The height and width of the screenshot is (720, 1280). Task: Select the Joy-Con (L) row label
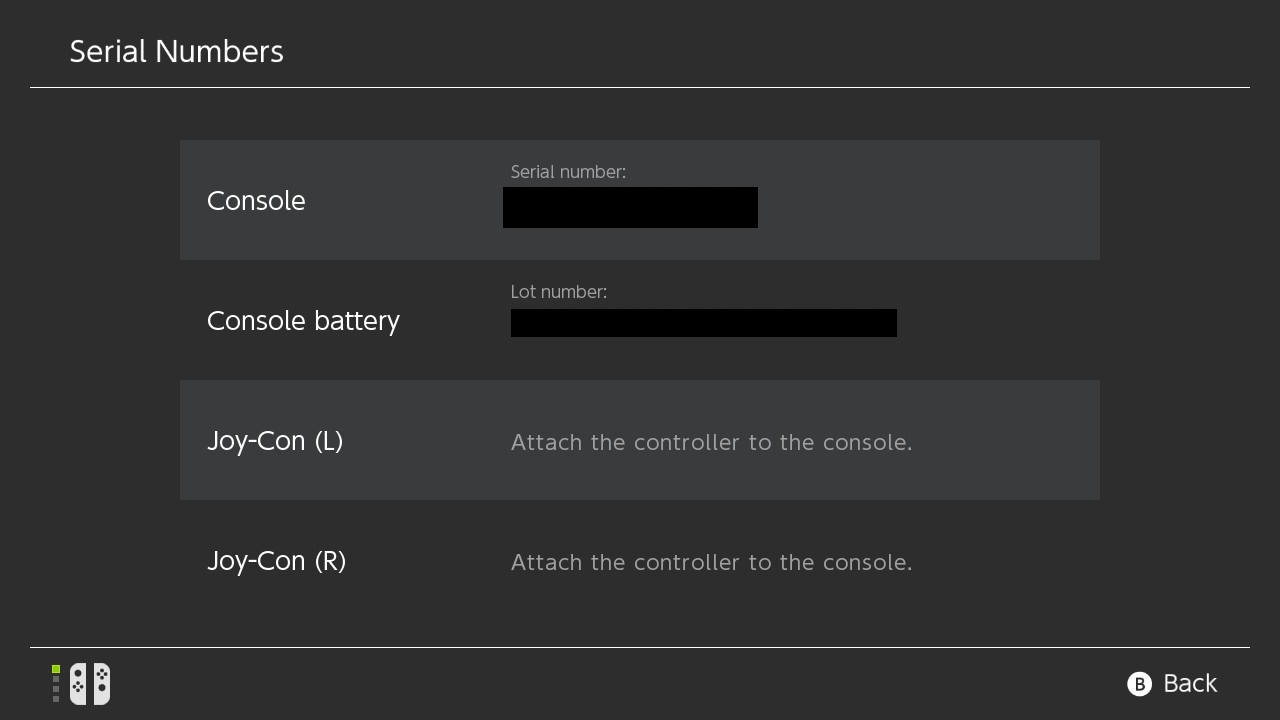tap(275, 441)
